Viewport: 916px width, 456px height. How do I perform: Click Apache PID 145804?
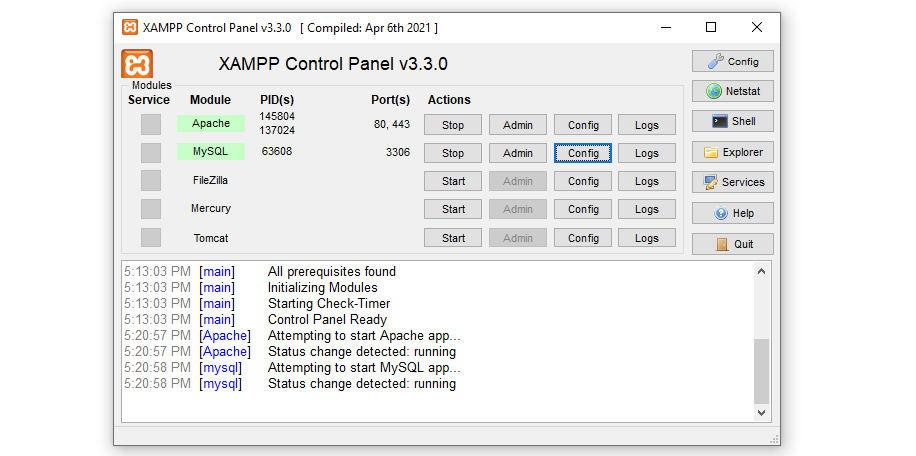click(x=277, y=116)
